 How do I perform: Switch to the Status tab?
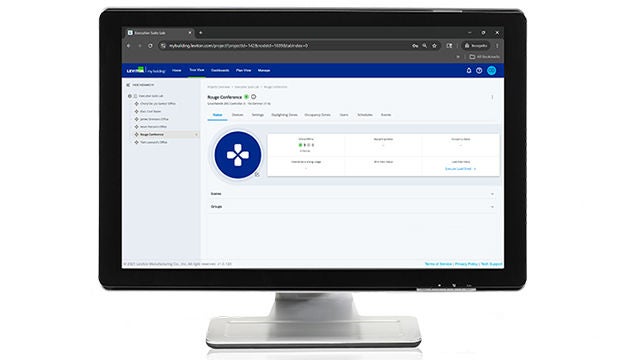click(x=218, y=115)
